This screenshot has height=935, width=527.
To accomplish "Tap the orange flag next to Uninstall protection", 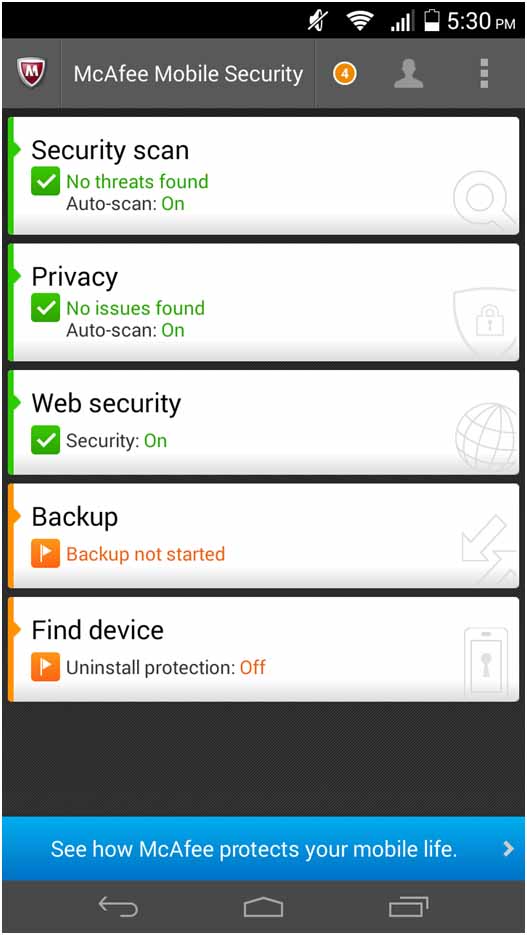I will [x=45, y=667].
